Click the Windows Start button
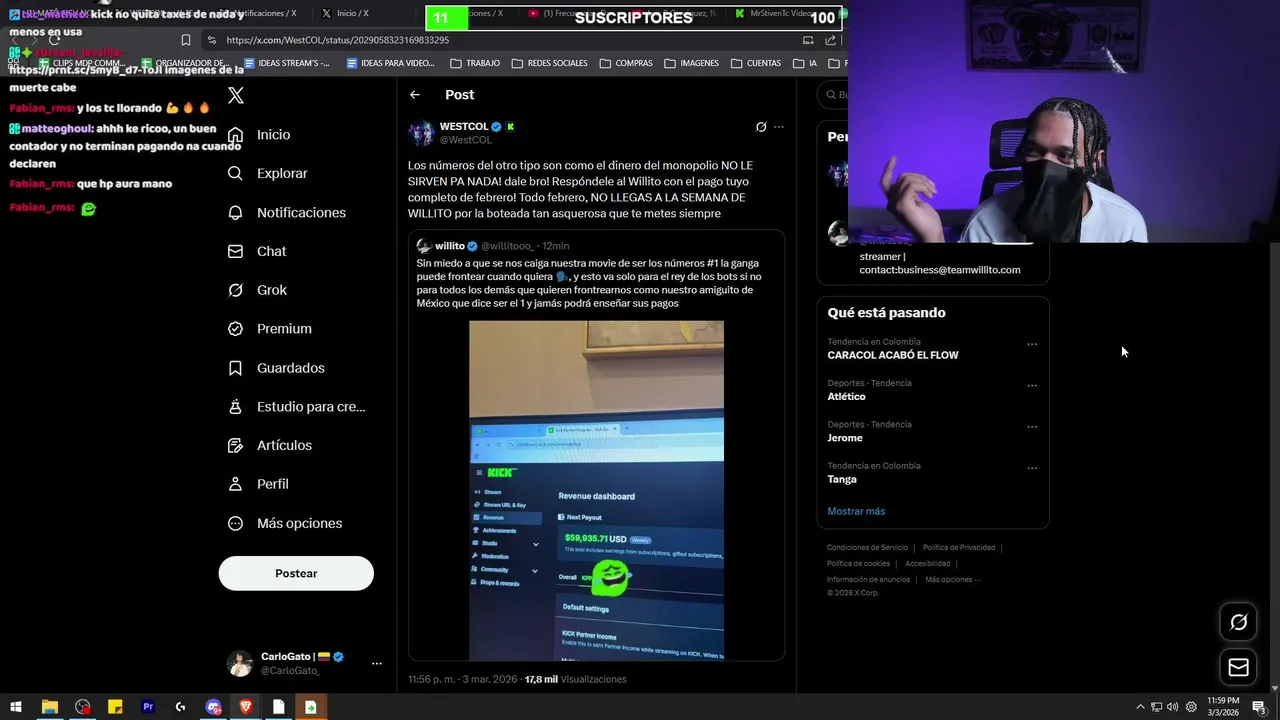 coord(16,707)
